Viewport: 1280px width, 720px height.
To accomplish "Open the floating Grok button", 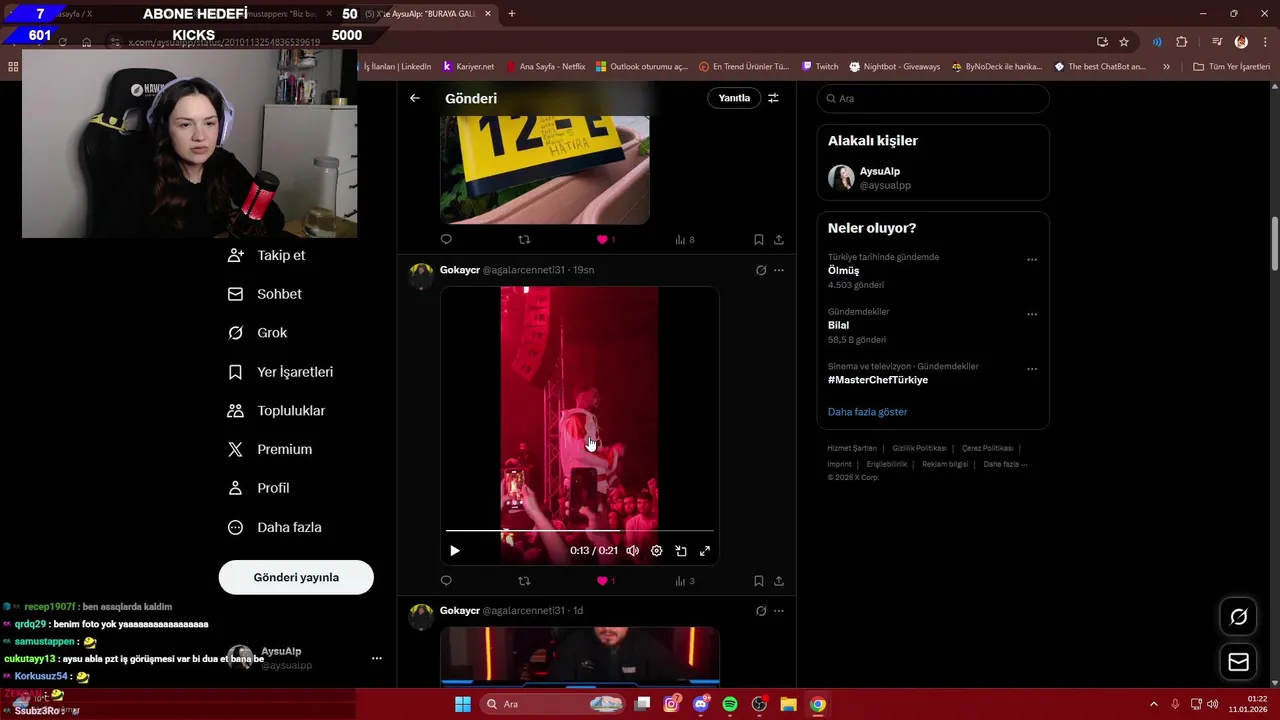I will pyautogui.click(x=1238, y=617).
